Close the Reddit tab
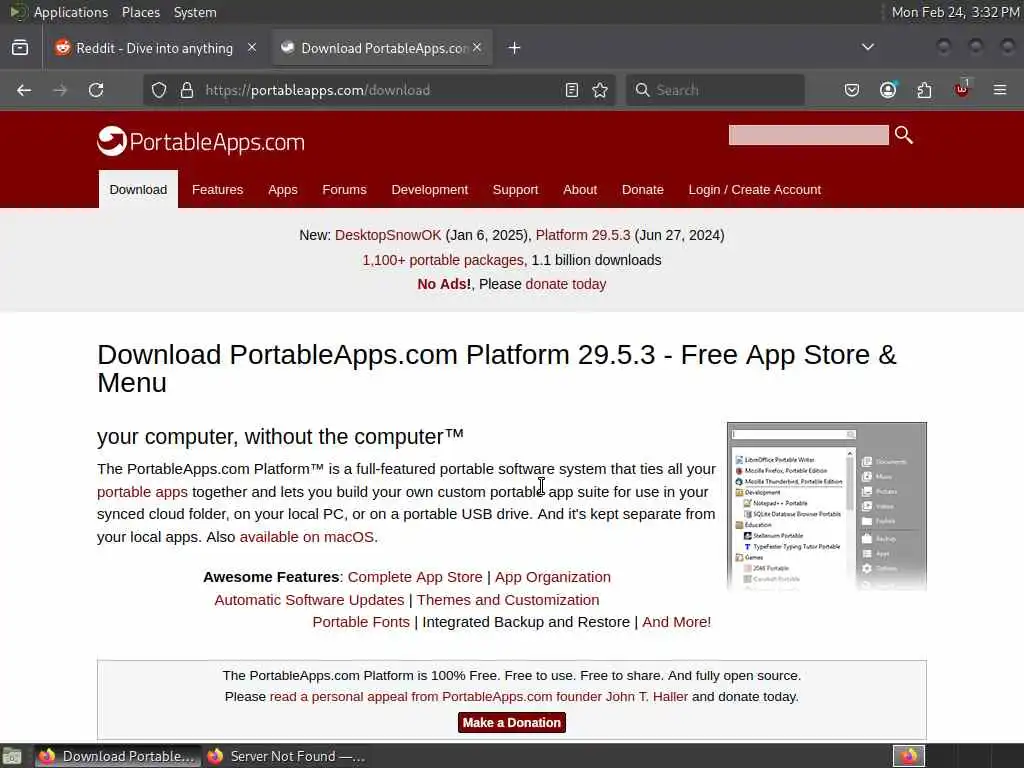 click(x=252, y=48)
